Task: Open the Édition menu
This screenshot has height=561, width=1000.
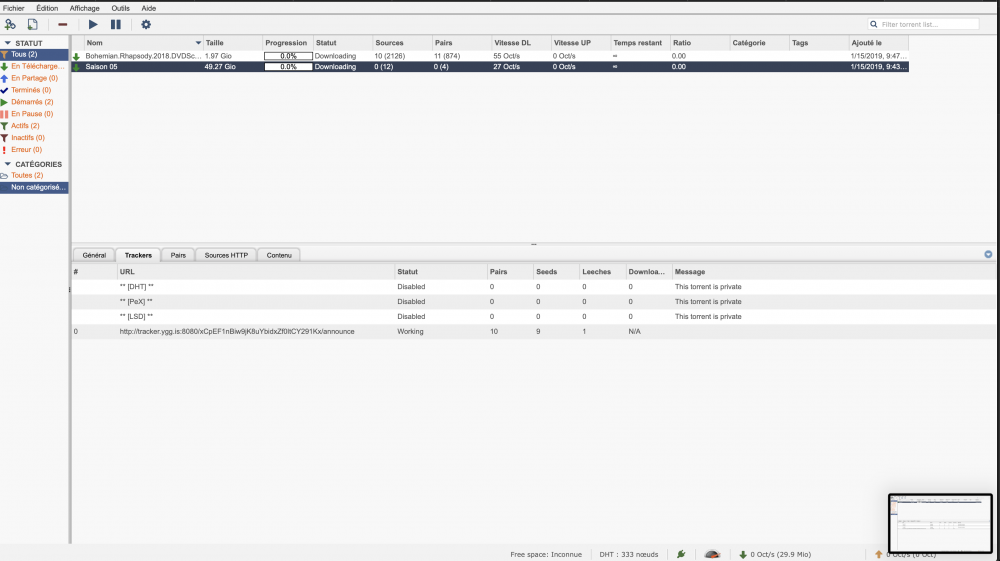Action: (47, 8)
